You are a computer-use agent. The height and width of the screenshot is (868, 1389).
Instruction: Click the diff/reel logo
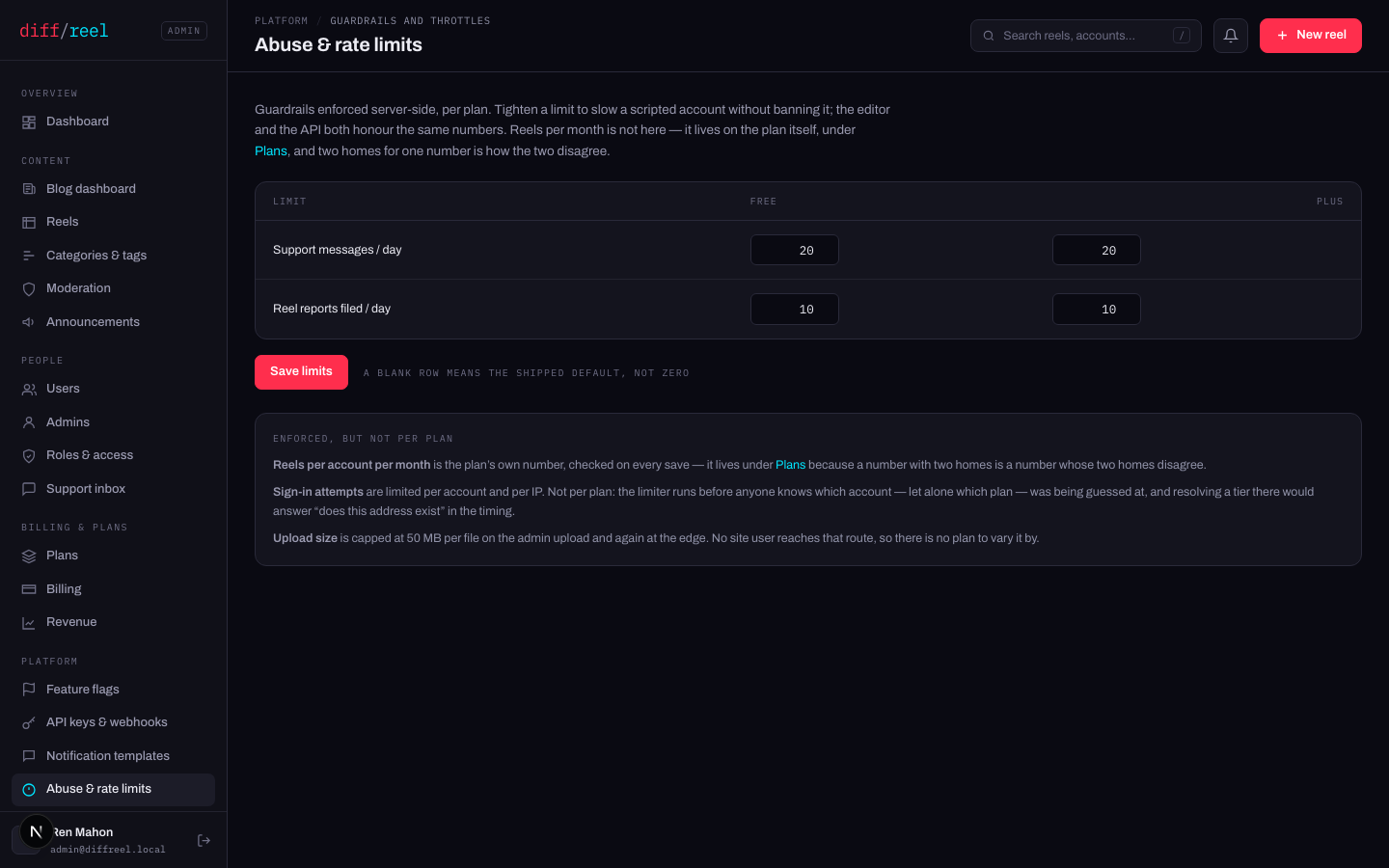64,31
